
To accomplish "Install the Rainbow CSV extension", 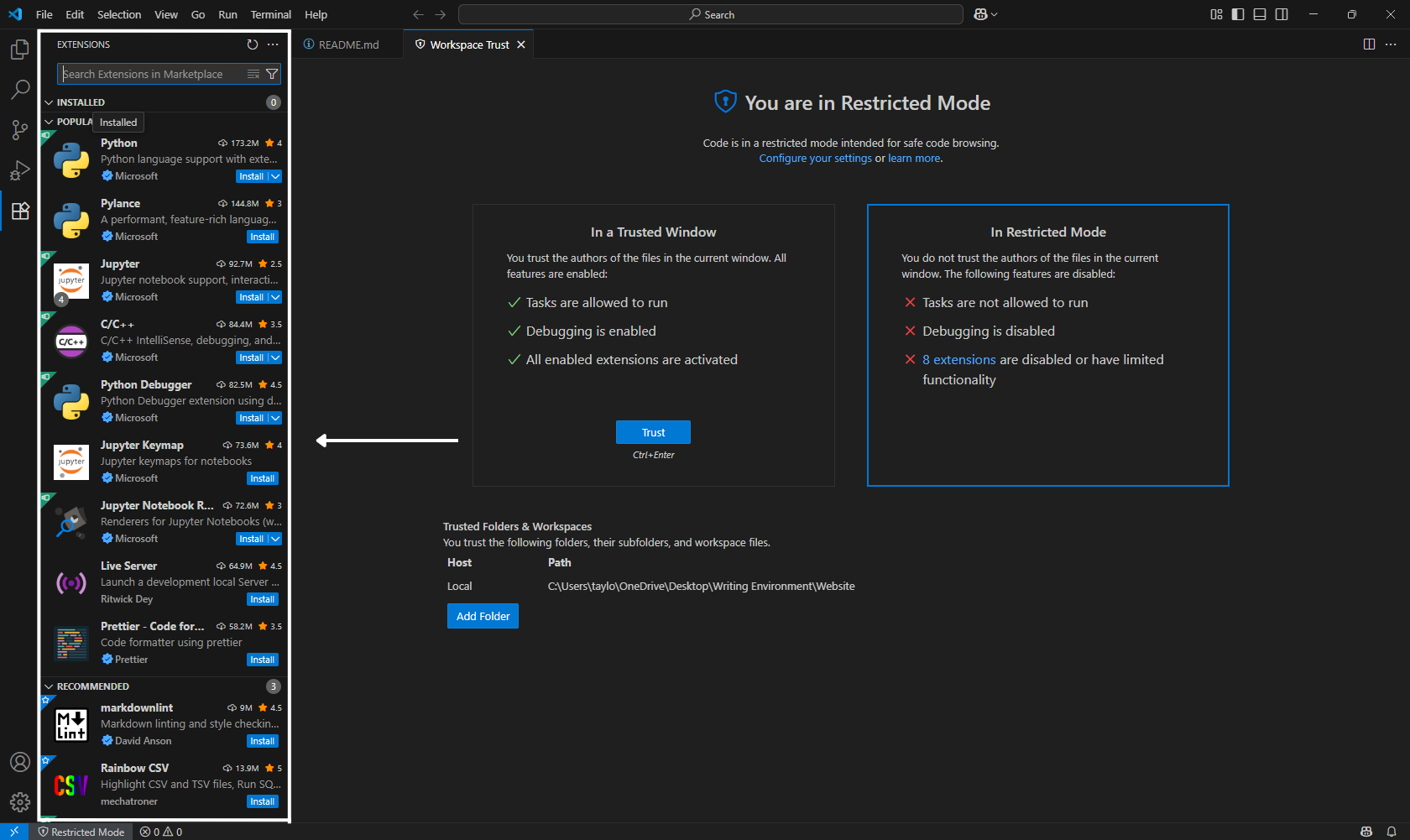I will coord(262,801).
